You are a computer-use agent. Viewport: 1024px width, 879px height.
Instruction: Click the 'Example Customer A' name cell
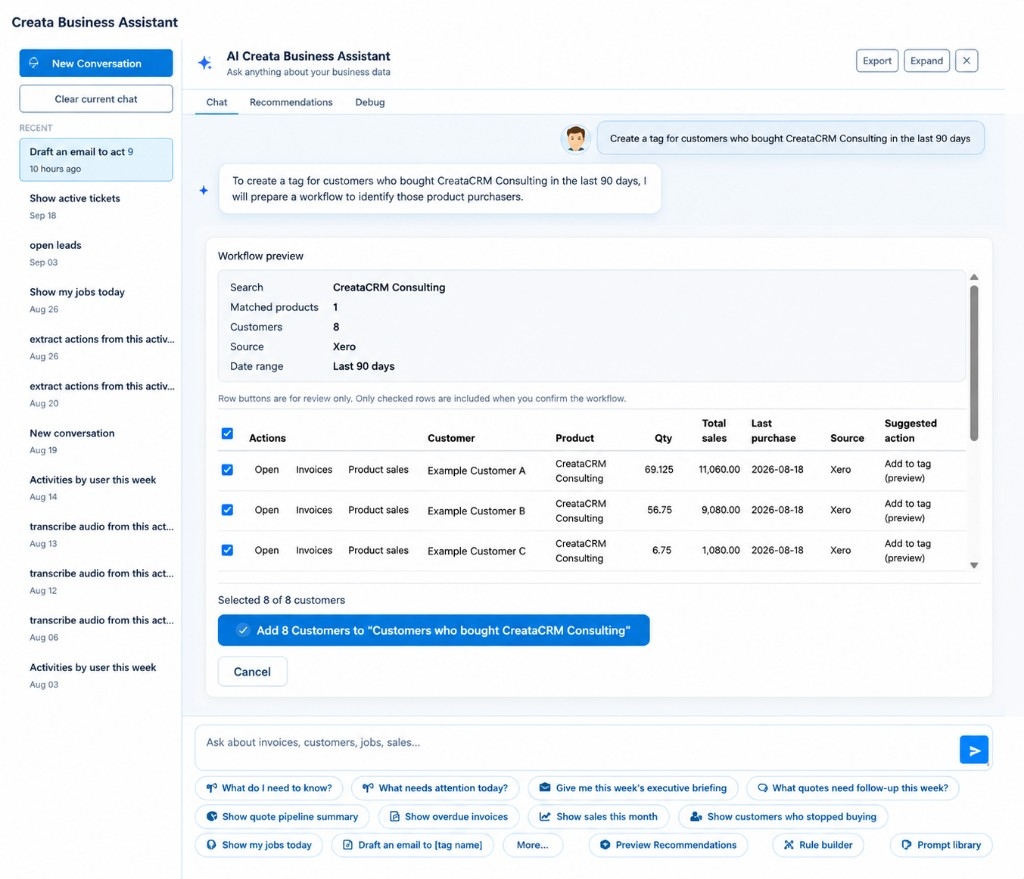pyautogui.click(x=476, y=471)
